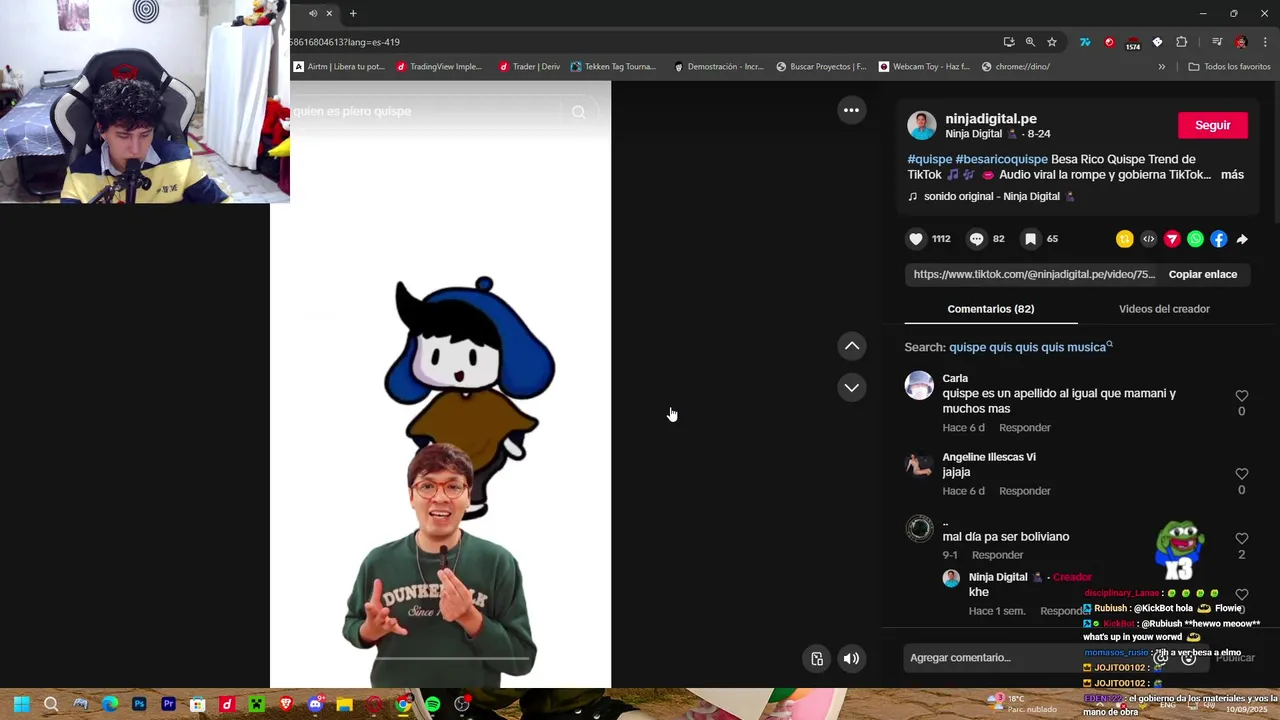Open zoom magnifier icon in address bar
1280x720 pixels.
[x=1030, y=42]
